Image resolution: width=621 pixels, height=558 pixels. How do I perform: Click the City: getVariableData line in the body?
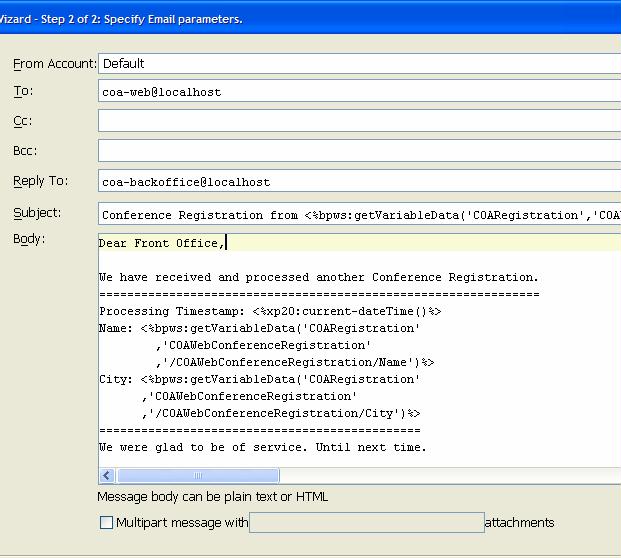[x=260, y=379]
